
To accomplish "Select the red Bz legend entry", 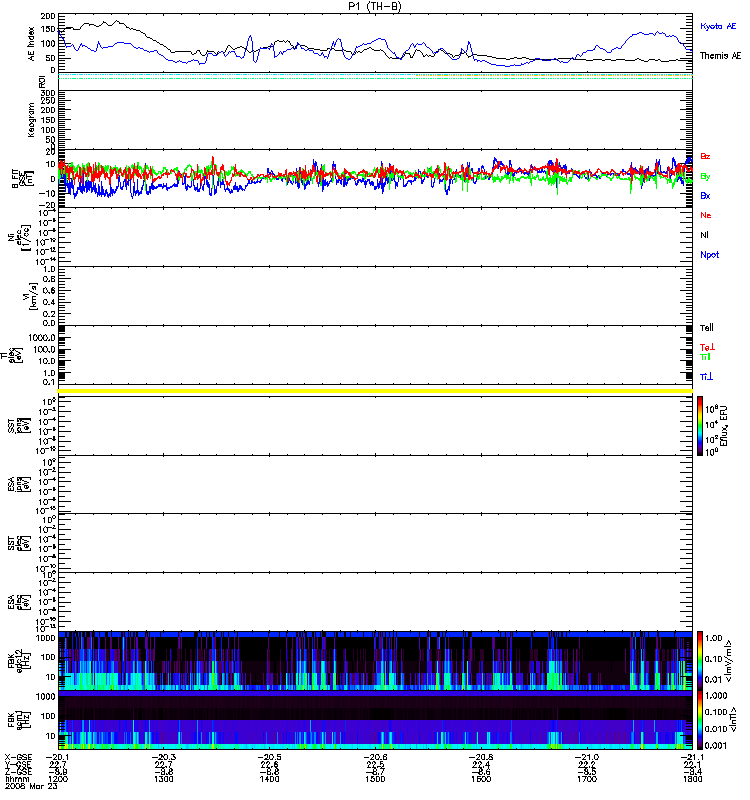I will tap(706, 157).
